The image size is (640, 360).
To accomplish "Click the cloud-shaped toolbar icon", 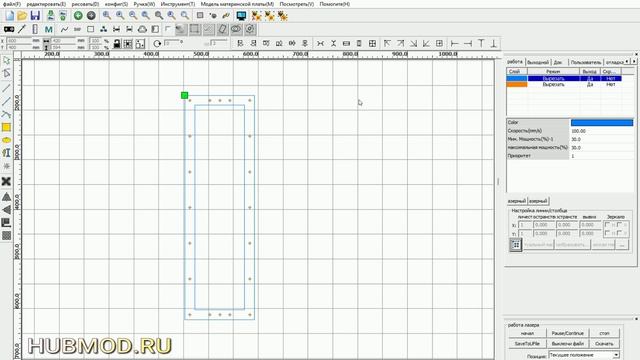I will (x=142, y=29).
